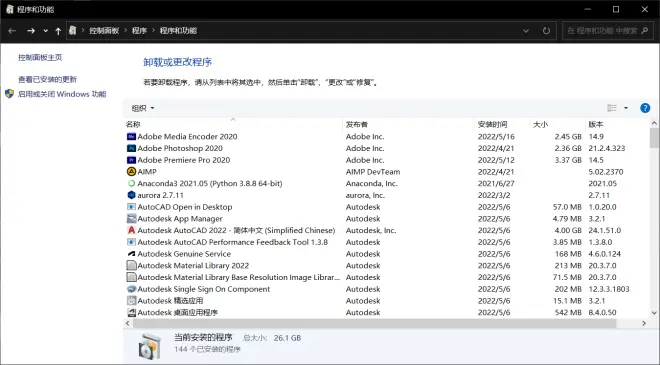Click the Autodesk Material Library 2022 icon

(131, 266)
